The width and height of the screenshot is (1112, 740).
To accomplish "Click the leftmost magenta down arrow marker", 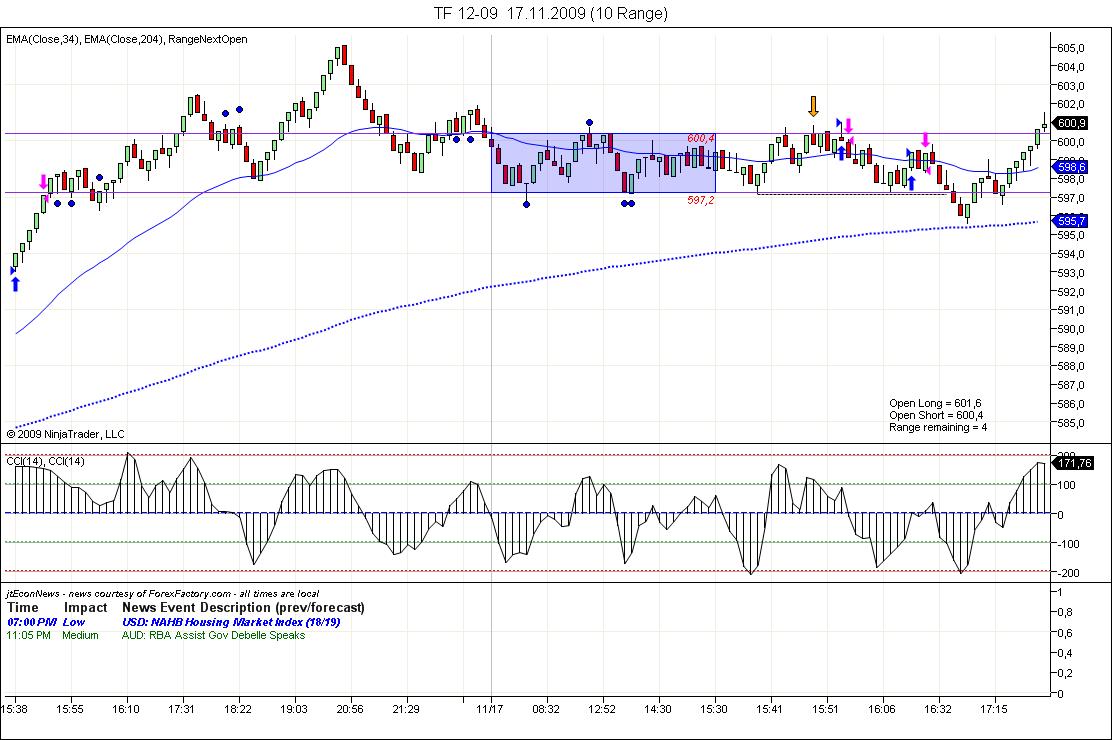I will click(43, 183).
